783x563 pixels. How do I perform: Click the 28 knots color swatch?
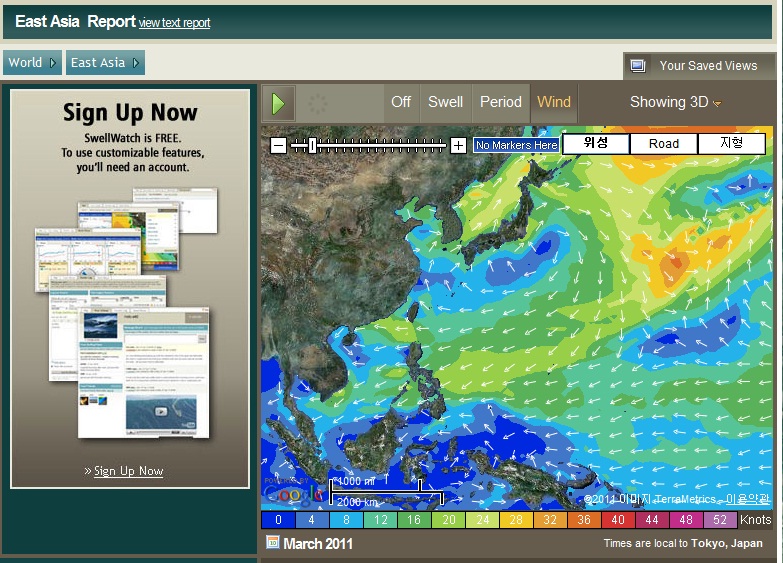click(516, 520)
